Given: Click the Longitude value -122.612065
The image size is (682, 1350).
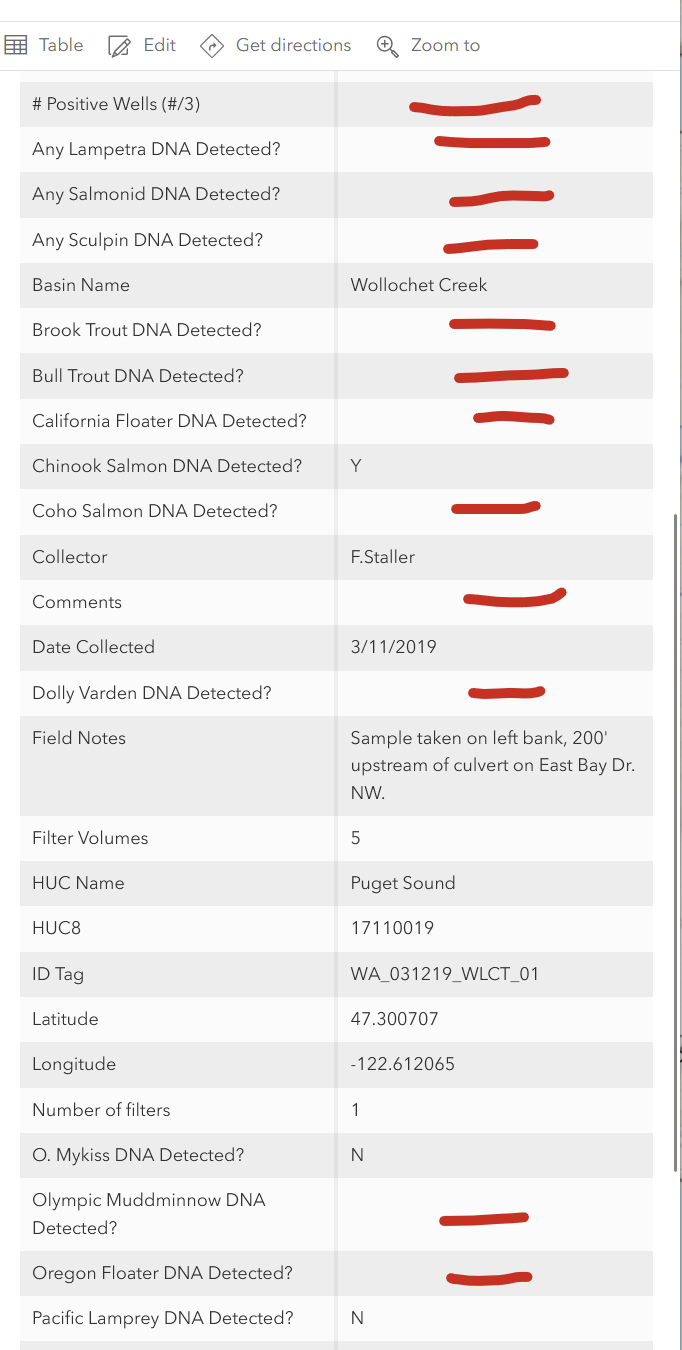Looking at the screenshot, I should 403,1064.
